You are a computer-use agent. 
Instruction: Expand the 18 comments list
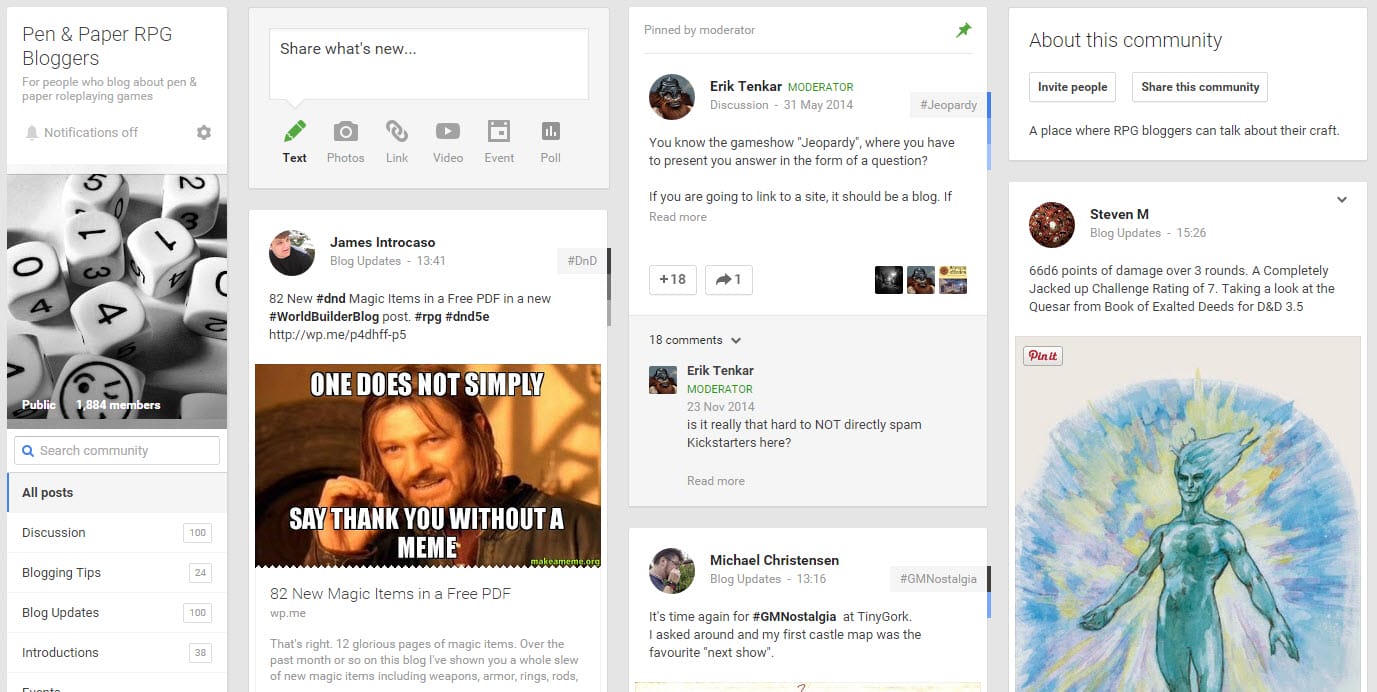point(695,340)
